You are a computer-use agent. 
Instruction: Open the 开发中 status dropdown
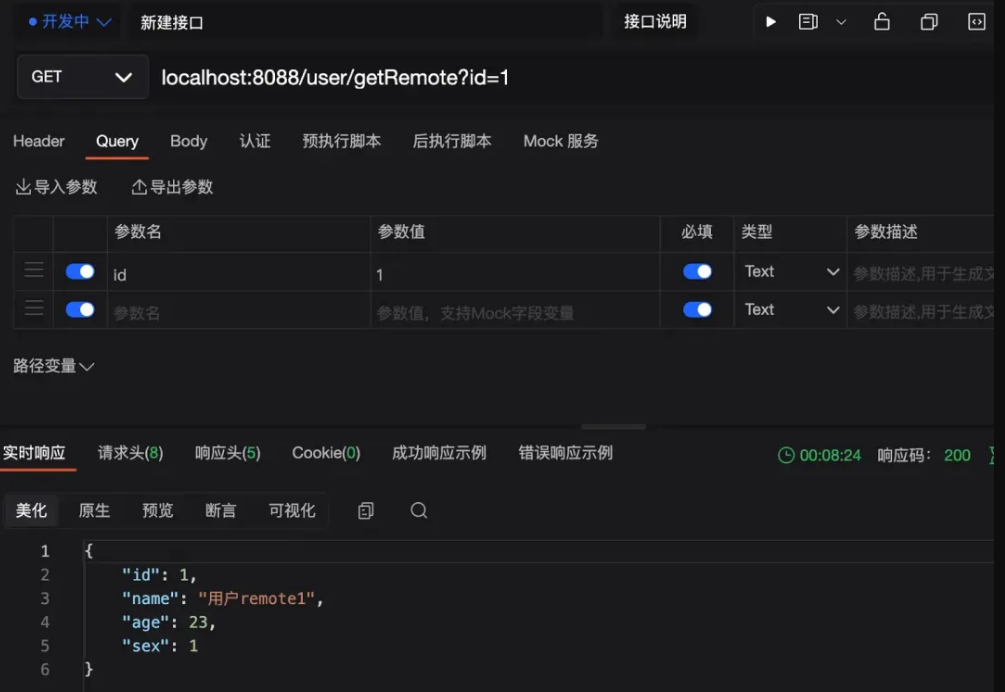click(x=69, y=22)
